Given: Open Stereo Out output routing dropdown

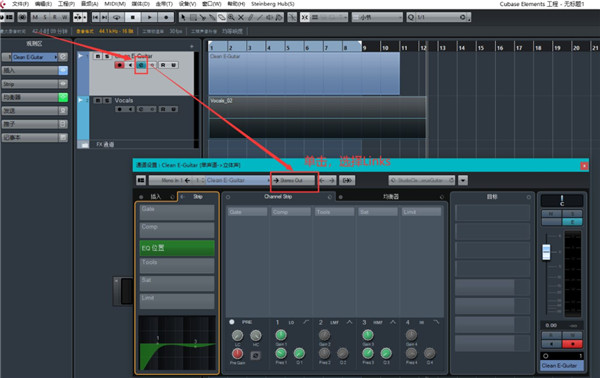Looking at the screenshot, I should tap(294, 180).
